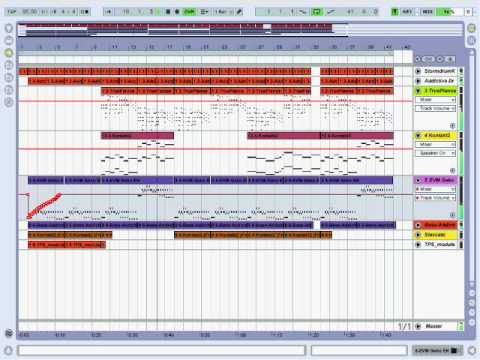The height and width of the screenshot is (360, 480).
Task: Open the 1 Bar quantization menu
Action: click(222, 12)
